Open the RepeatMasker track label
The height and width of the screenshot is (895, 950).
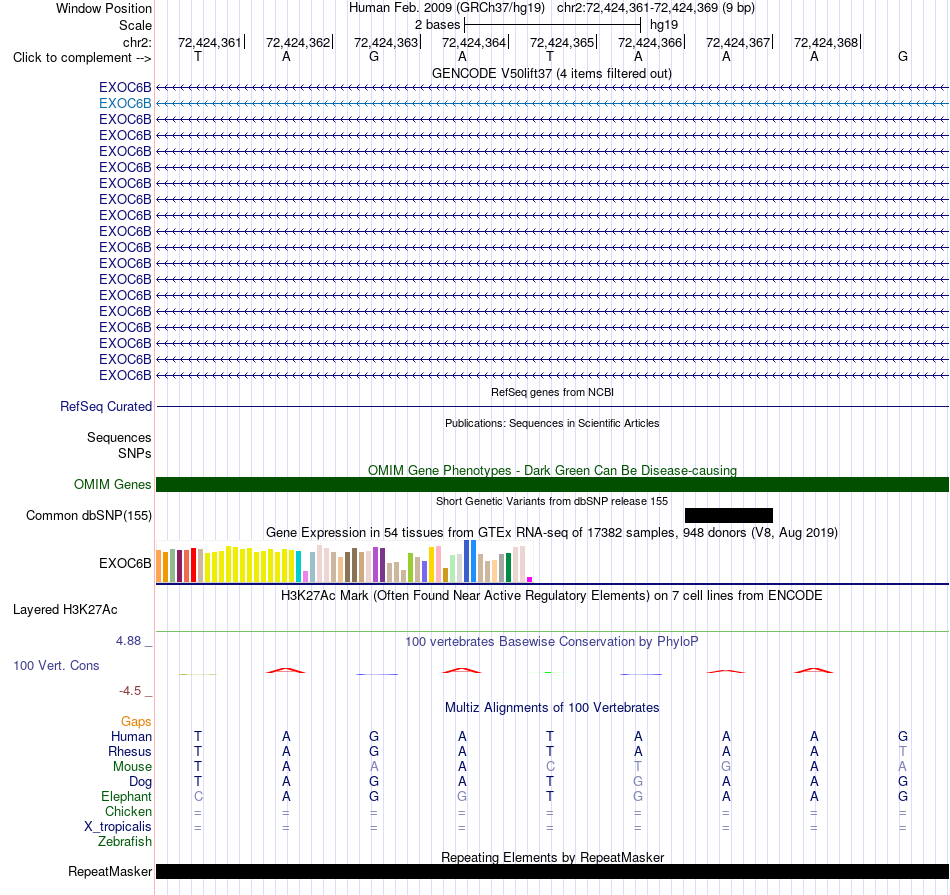(110, 871)
